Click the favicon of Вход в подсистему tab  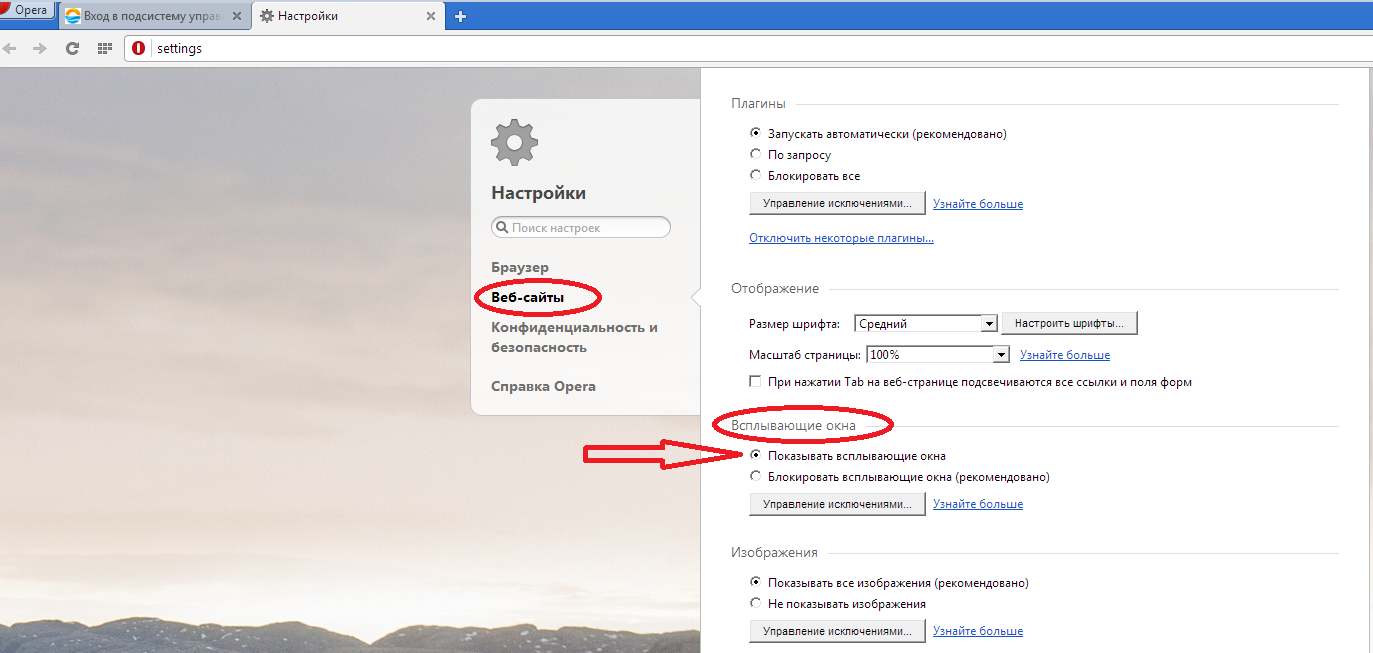(x=73, y=16)
